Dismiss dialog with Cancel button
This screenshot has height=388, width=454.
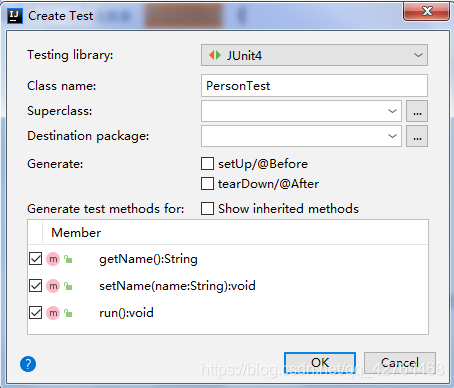click(x=400, y=363)
